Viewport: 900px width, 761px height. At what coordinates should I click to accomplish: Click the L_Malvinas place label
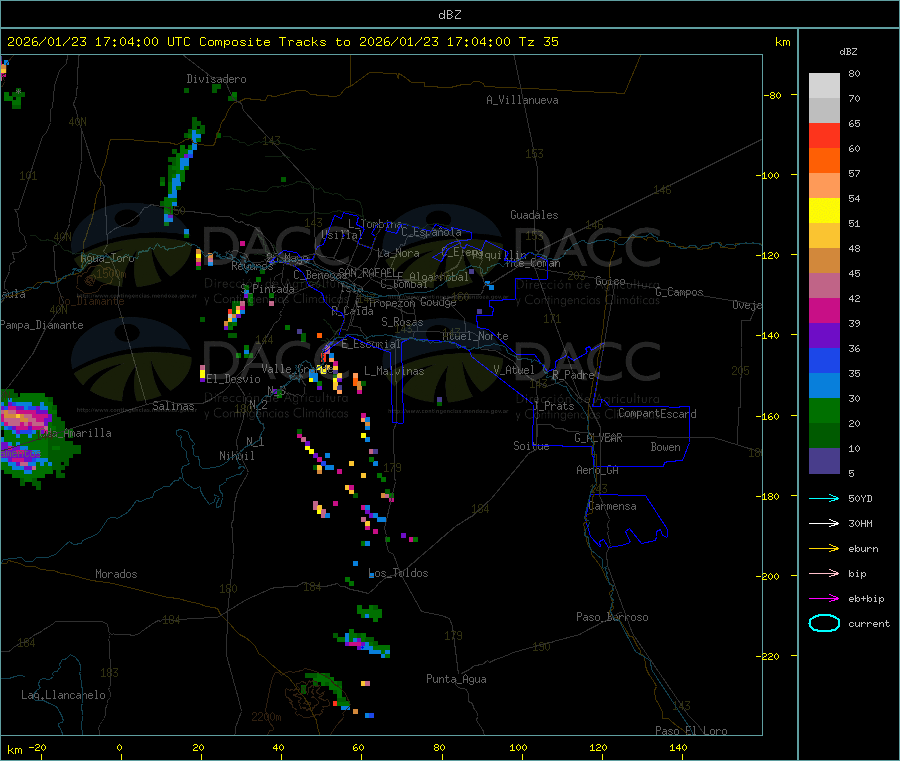394,371
